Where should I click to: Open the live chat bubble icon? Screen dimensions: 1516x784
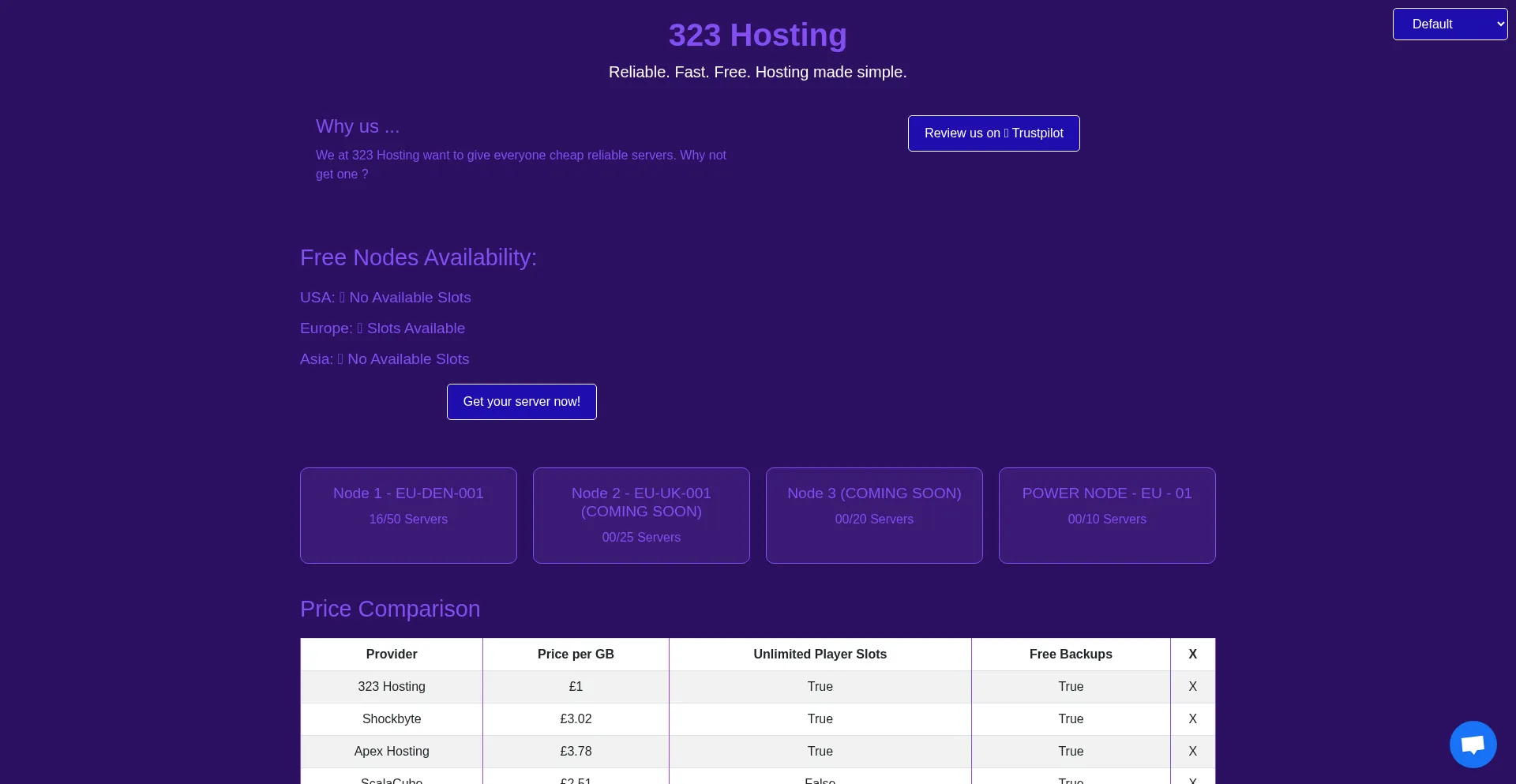point(1473,744)
